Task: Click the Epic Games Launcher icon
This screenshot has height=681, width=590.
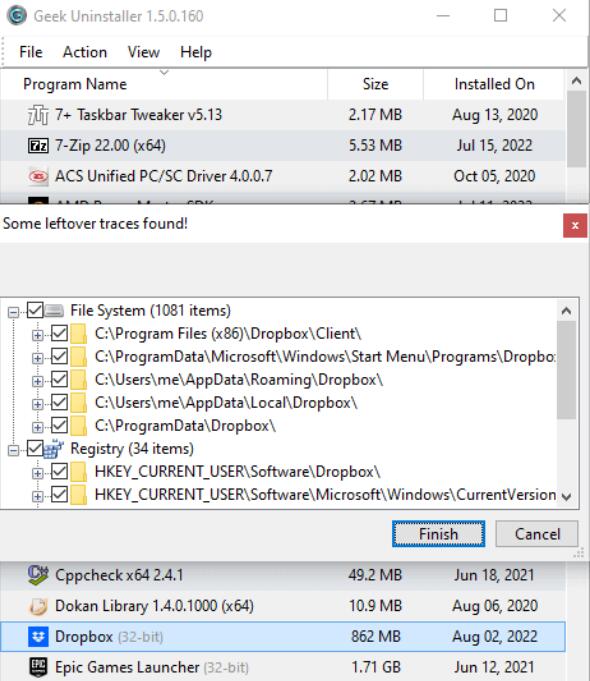Action: [x=38, y=667]
